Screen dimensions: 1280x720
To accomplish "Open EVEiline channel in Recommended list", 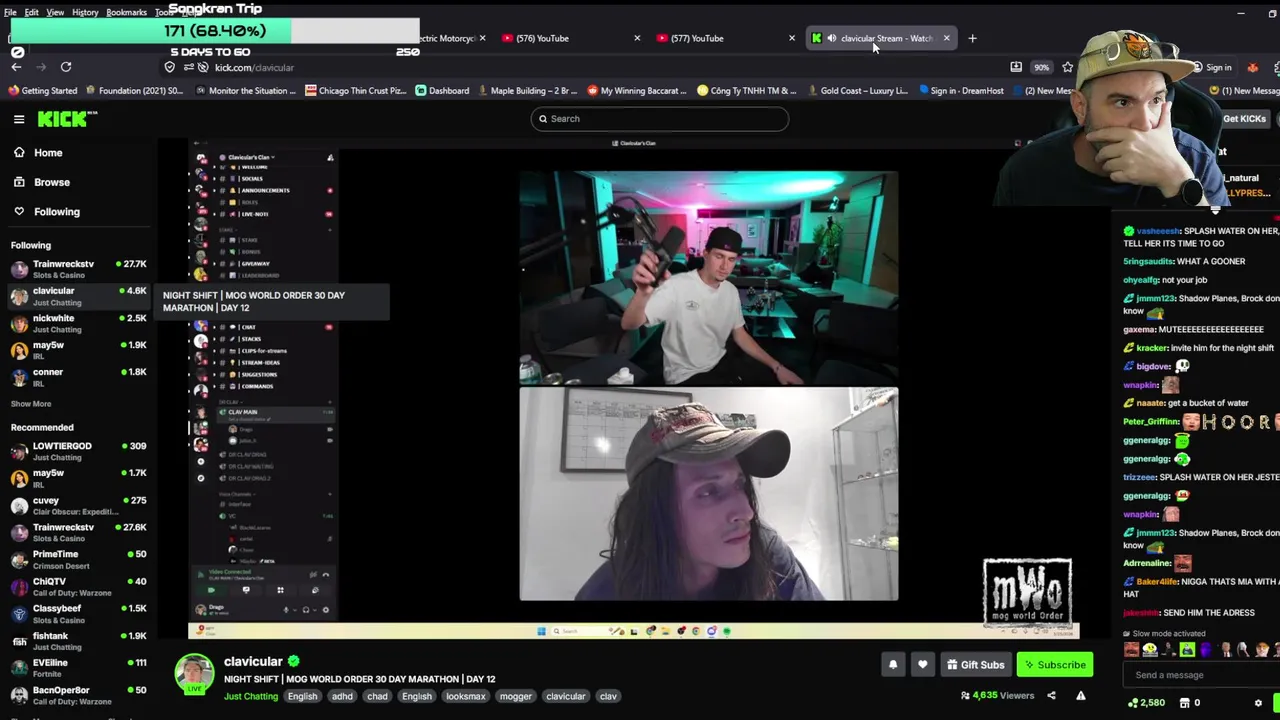I will [78, 667].
